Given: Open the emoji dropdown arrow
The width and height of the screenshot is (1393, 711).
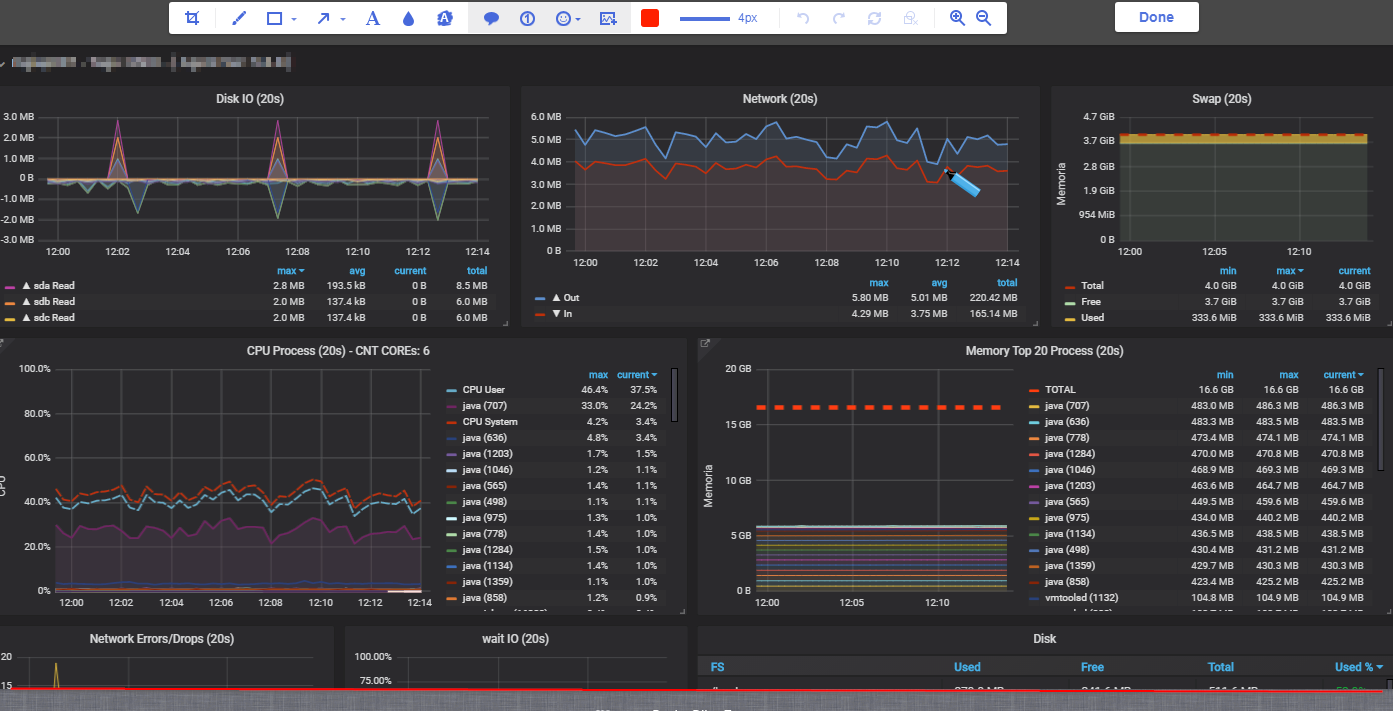Looking at the screenshot, I should [578, 19].
